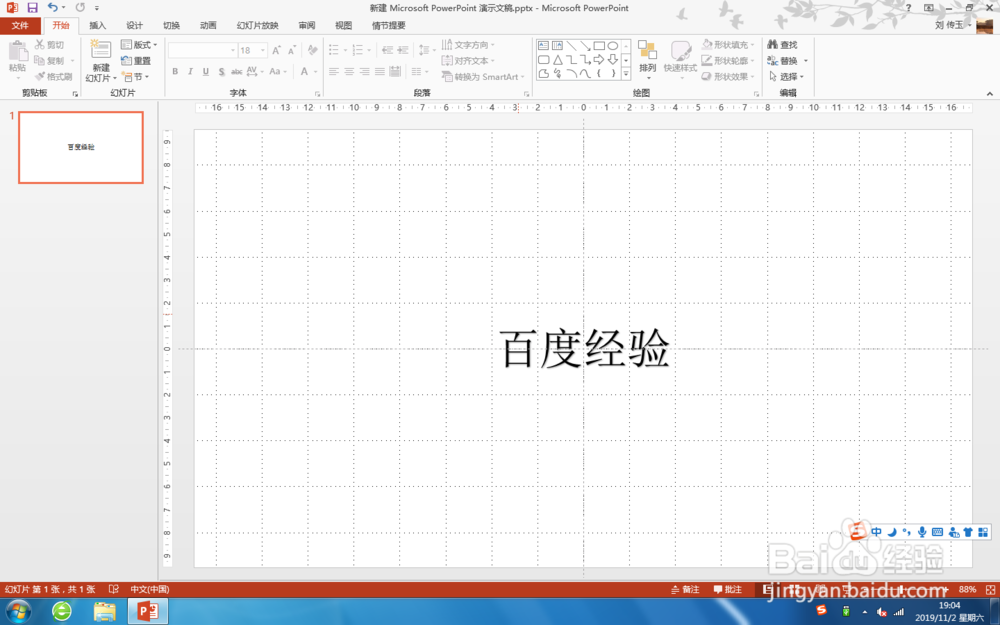This screenshot has width=1000, height=625.
Task: Switch to the 动画 (Animations) tab
Action: pyautogui.click(x=208, y=26)
